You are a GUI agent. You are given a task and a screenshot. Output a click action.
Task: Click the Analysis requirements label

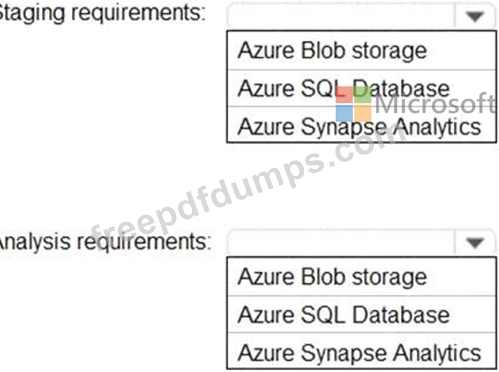[103, 242]
